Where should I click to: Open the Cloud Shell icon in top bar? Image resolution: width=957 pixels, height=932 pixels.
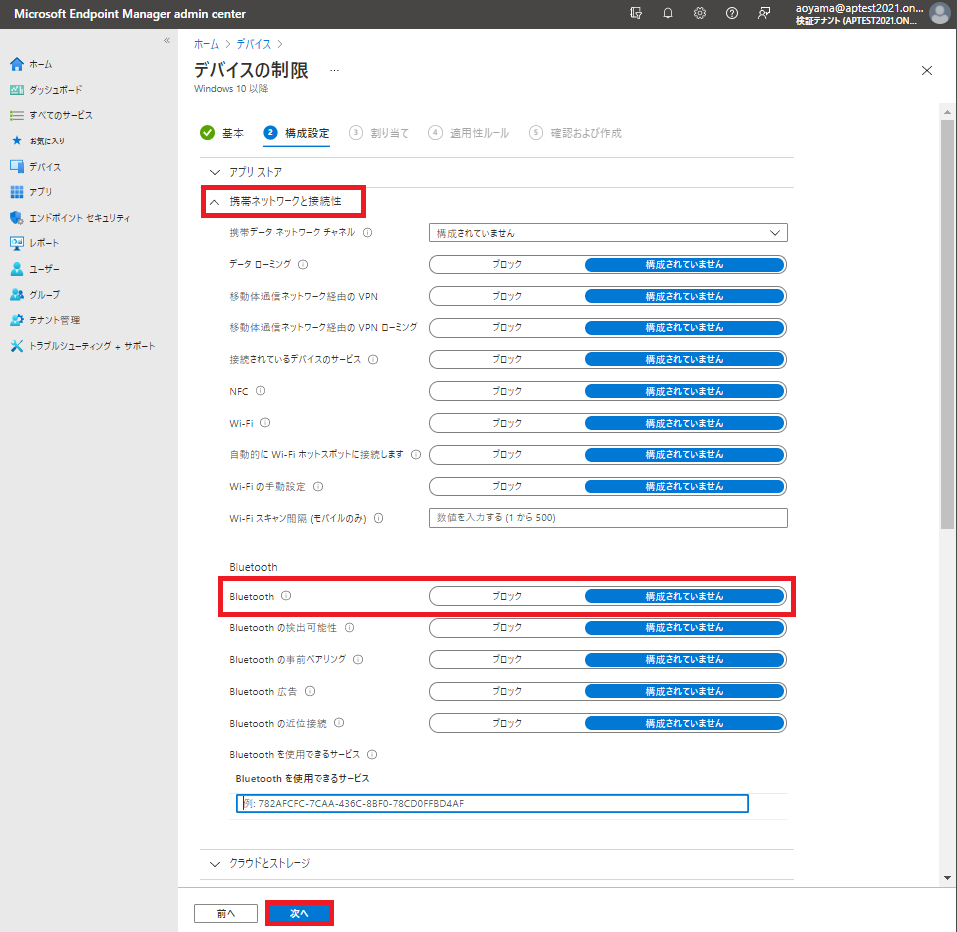click(x=636, y=13)
